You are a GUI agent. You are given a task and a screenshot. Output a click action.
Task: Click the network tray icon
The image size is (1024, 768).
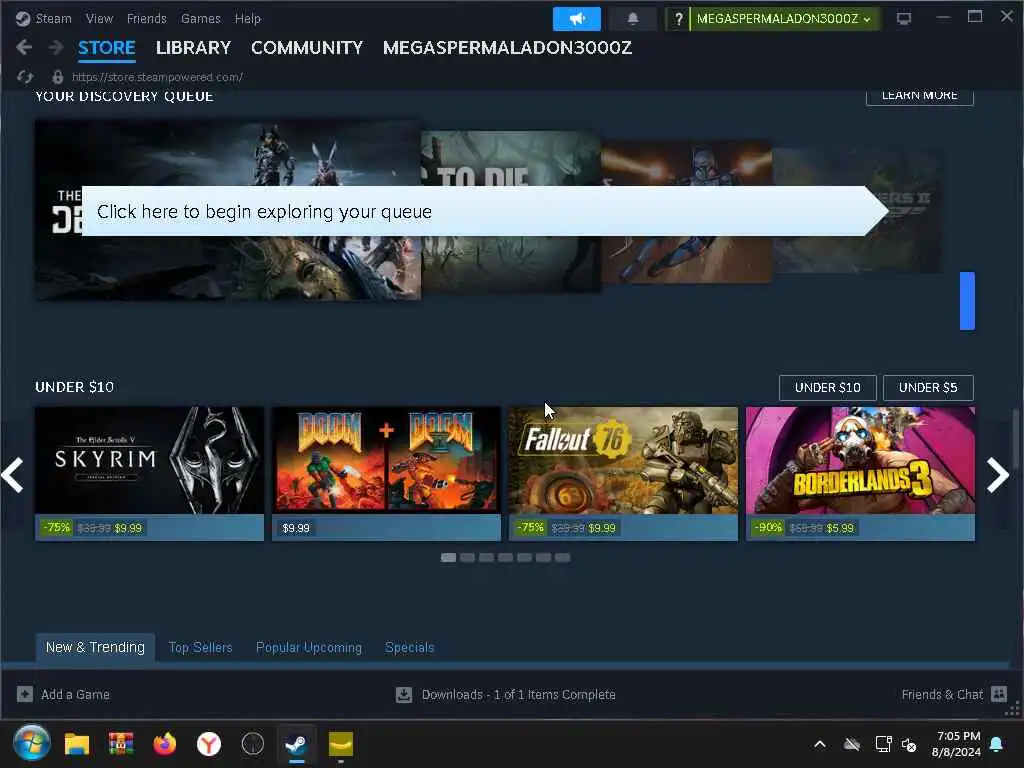point(883,744)
